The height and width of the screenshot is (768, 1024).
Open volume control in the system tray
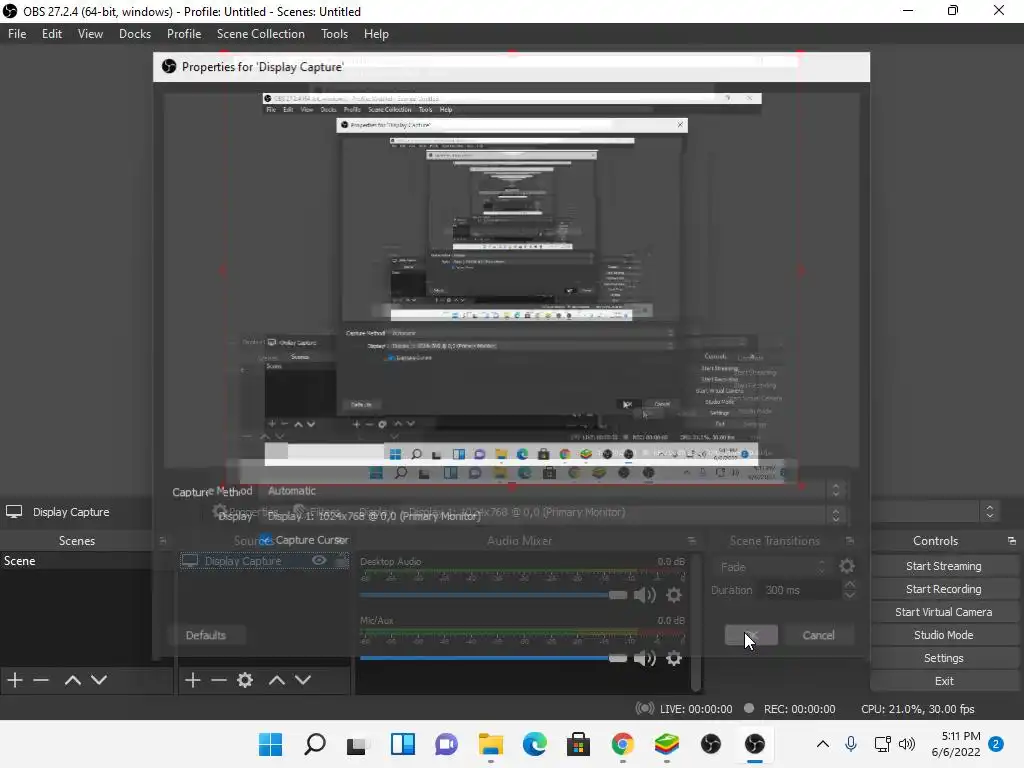[x=906, y=744]
